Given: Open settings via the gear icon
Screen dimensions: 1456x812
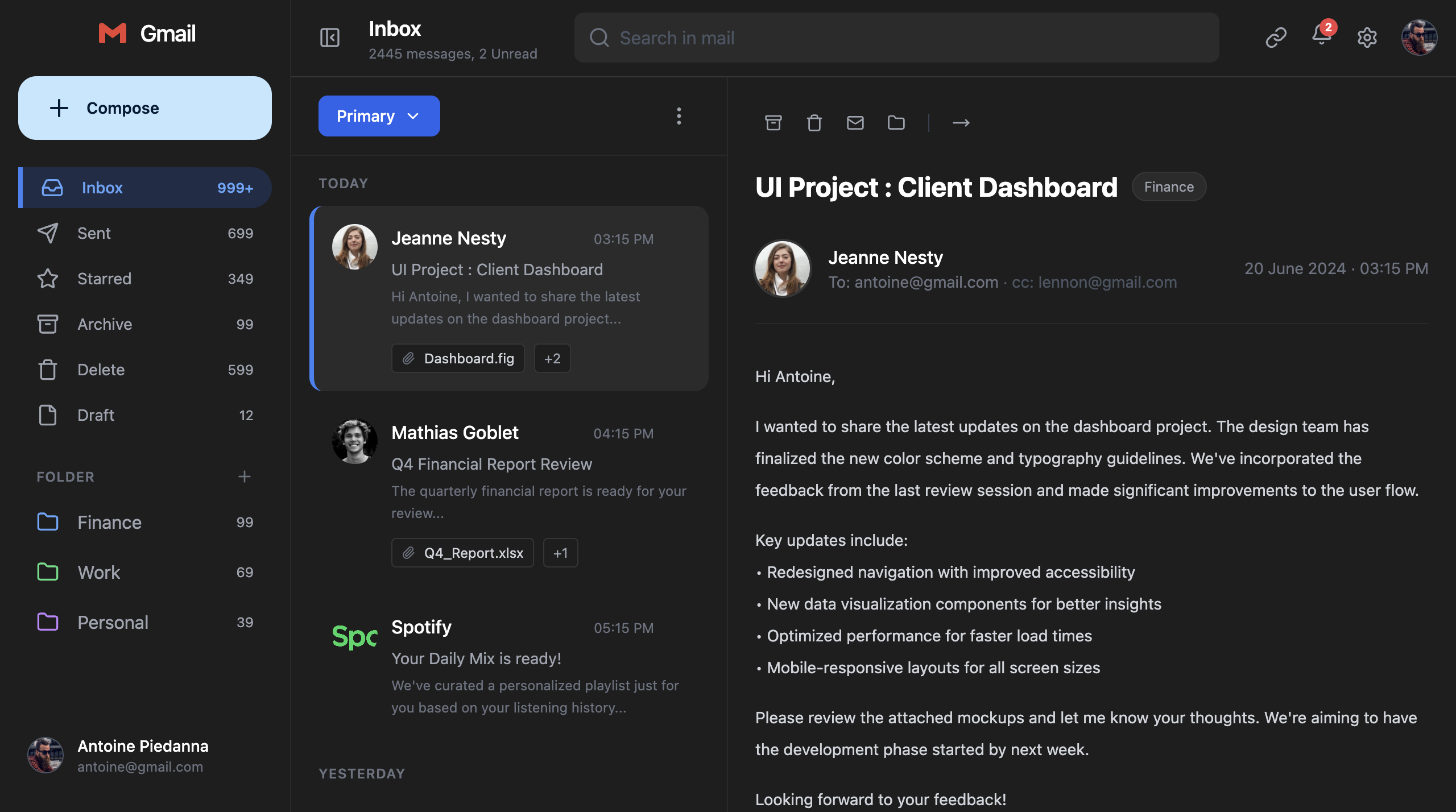Looking at the screenshot, I should [1367, 38].
